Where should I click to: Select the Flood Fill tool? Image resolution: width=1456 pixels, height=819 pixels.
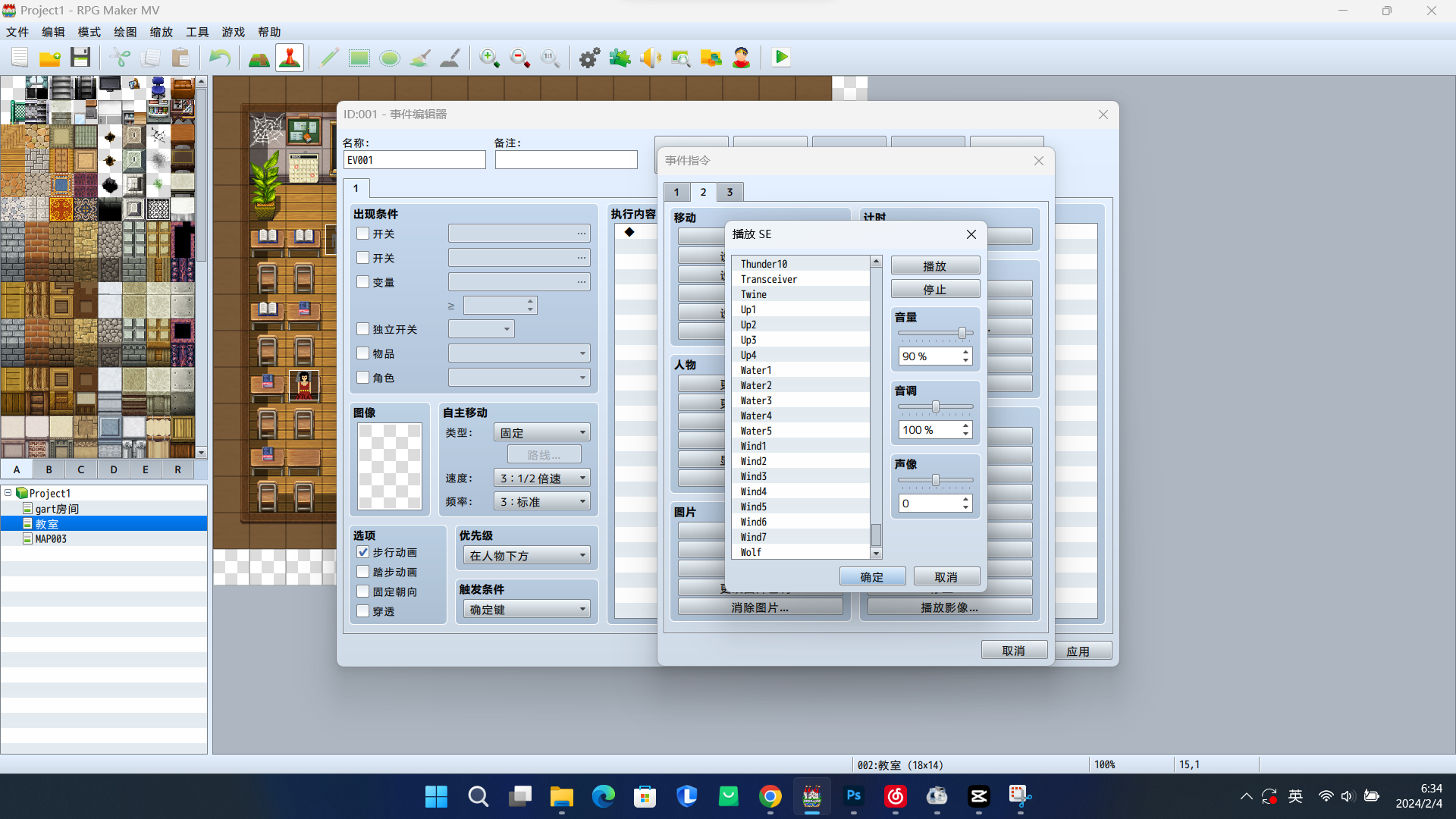tap(420, 58)
